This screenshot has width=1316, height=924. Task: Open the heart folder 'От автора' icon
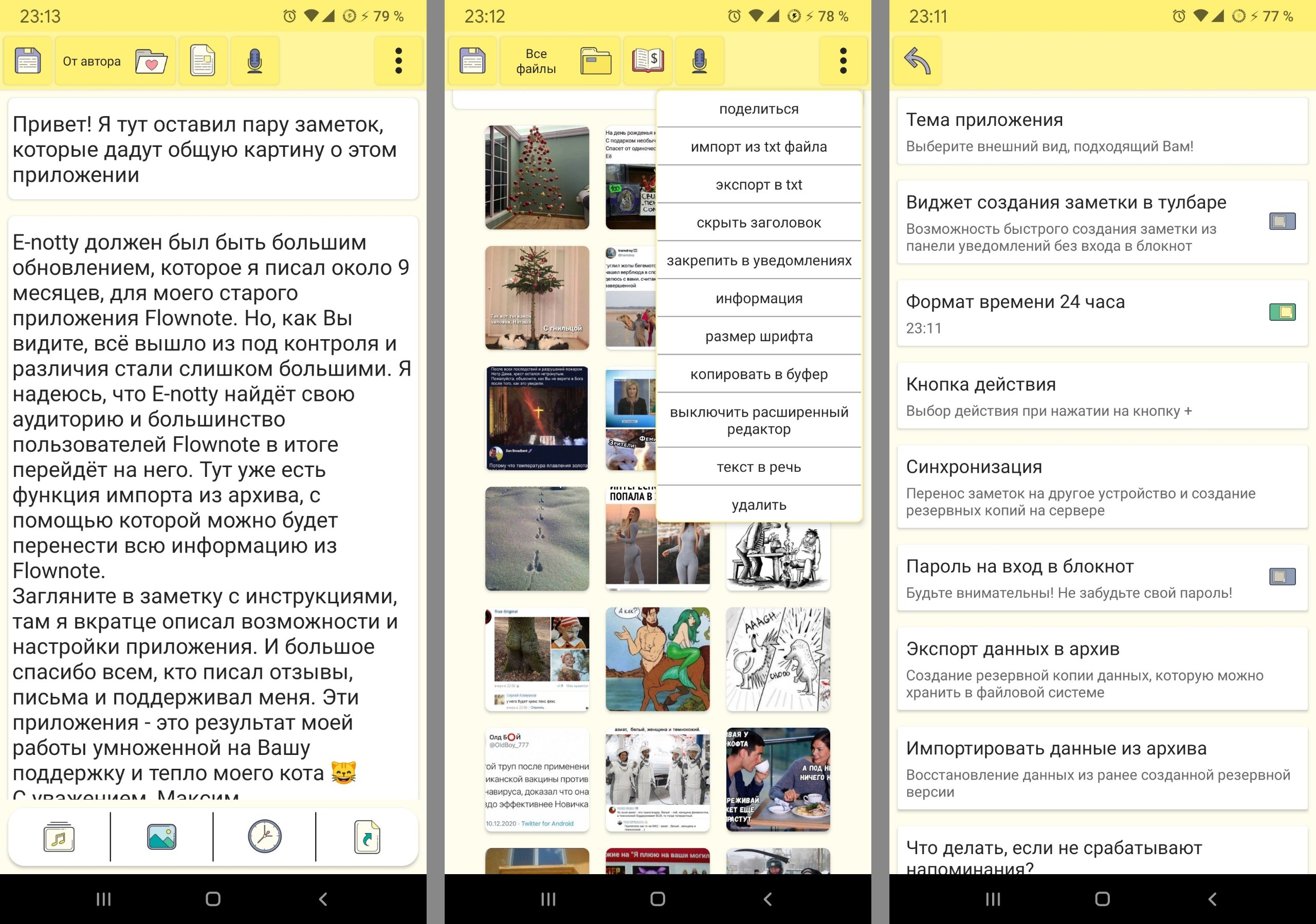[x=151, y=61]
